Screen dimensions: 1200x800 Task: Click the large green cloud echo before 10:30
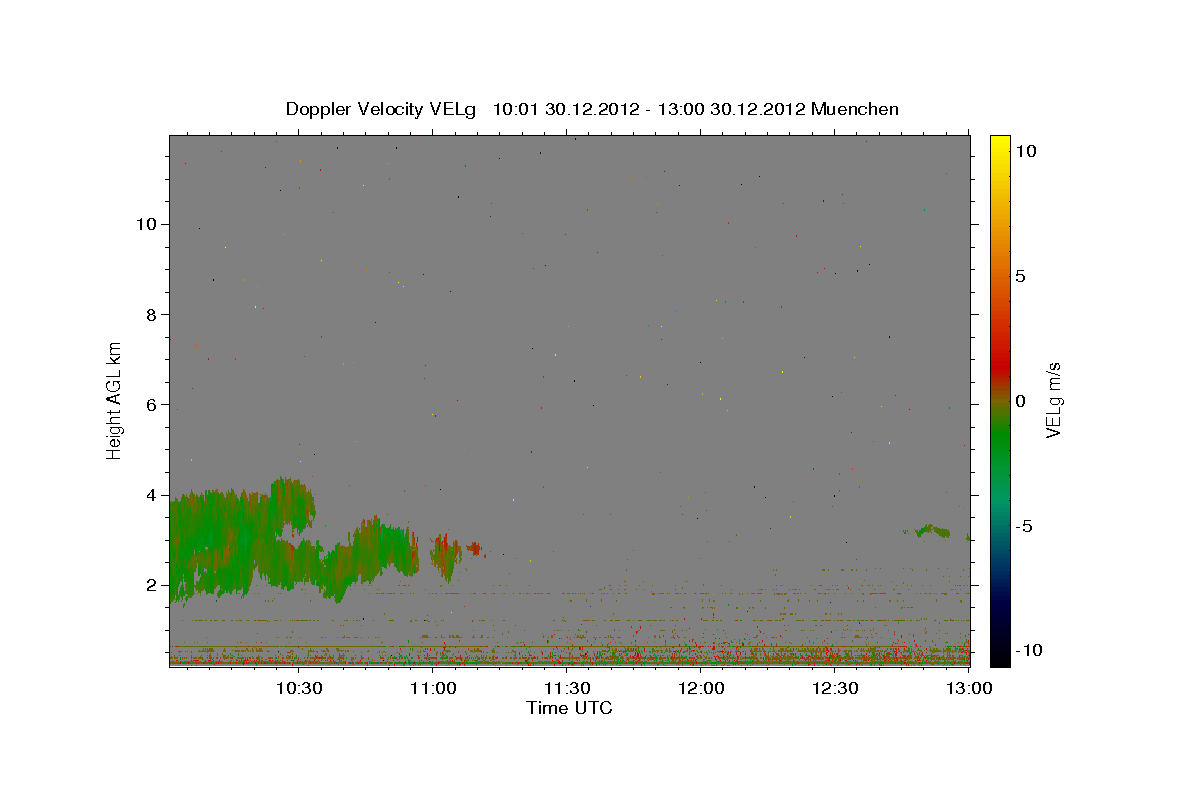click(240, 540)
